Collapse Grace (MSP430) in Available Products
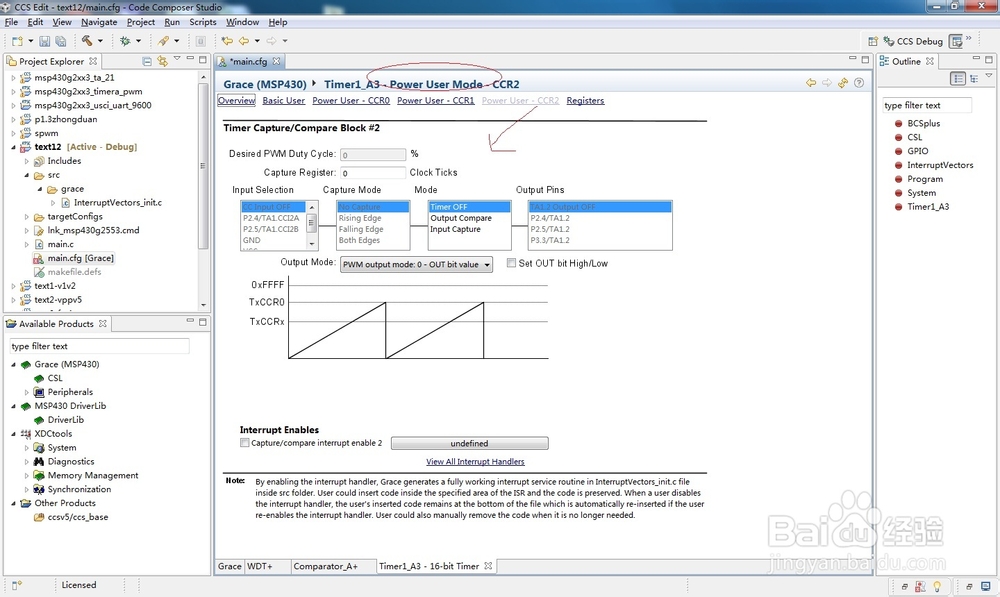Screen dimensions: 1000x597 13,364
